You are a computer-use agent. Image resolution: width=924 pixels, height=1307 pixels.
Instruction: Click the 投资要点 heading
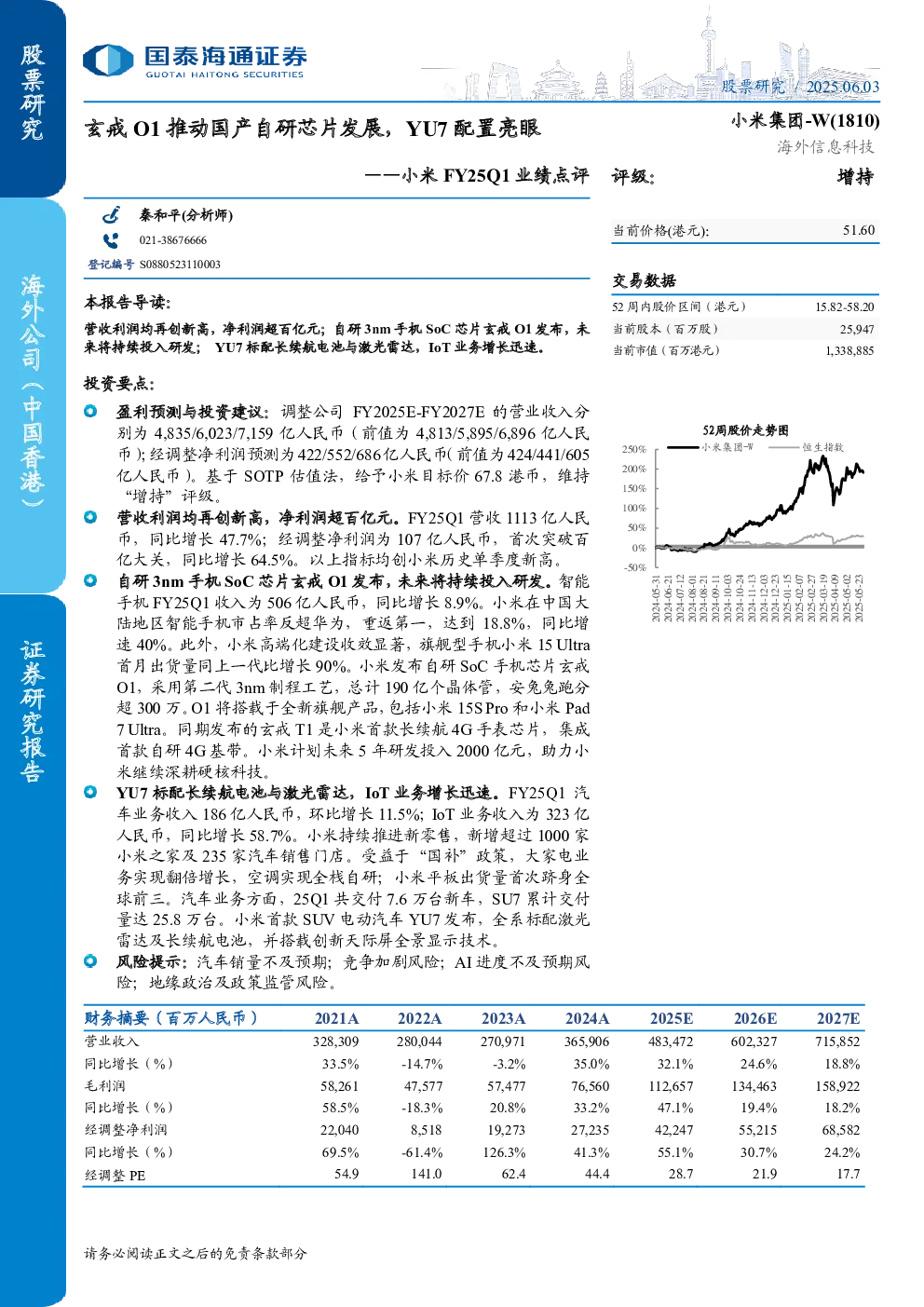point(119,384)
